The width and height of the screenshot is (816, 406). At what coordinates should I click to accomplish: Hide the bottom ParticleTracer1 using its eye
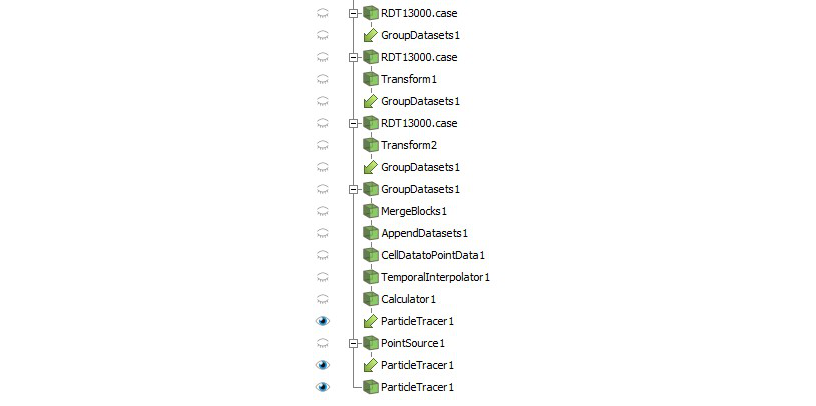[x=323, y=387]
